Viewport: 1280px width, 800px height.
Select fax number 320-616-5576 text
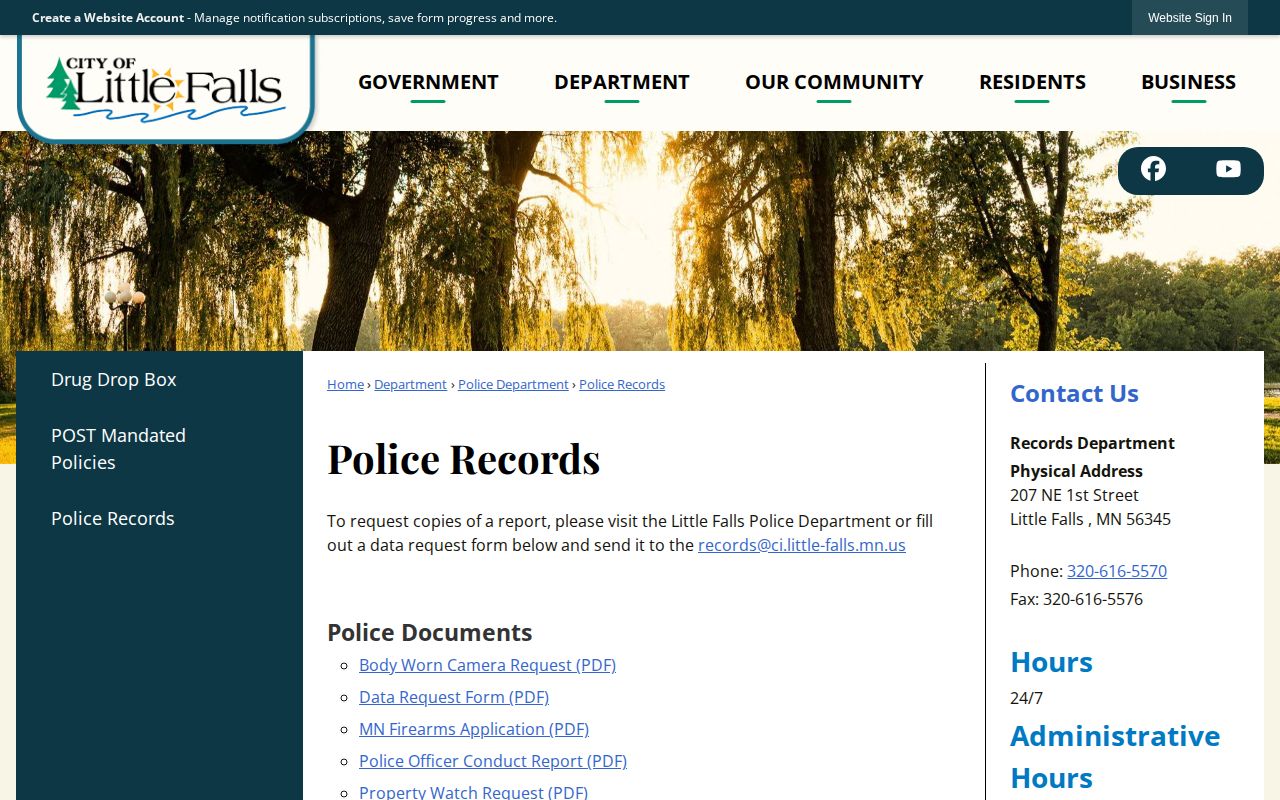pyautogui.click(x=1093, y=599)
